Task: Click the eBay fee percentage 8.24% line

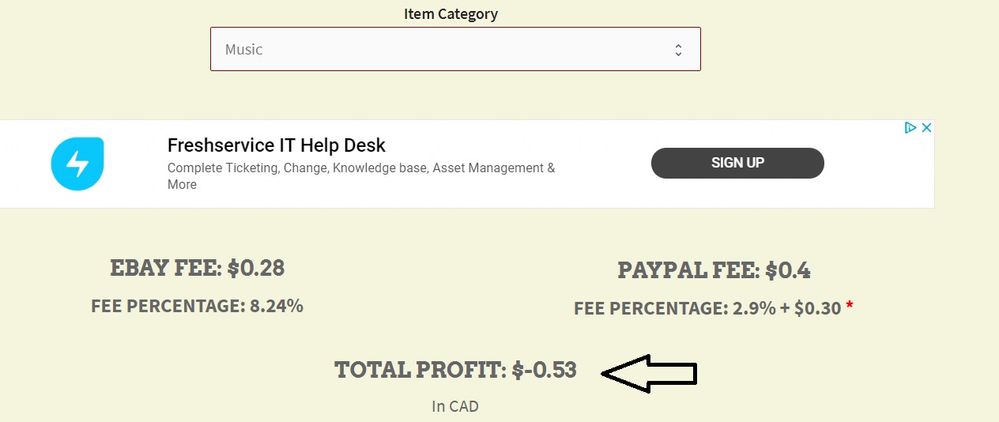Action: pos(197,306)
